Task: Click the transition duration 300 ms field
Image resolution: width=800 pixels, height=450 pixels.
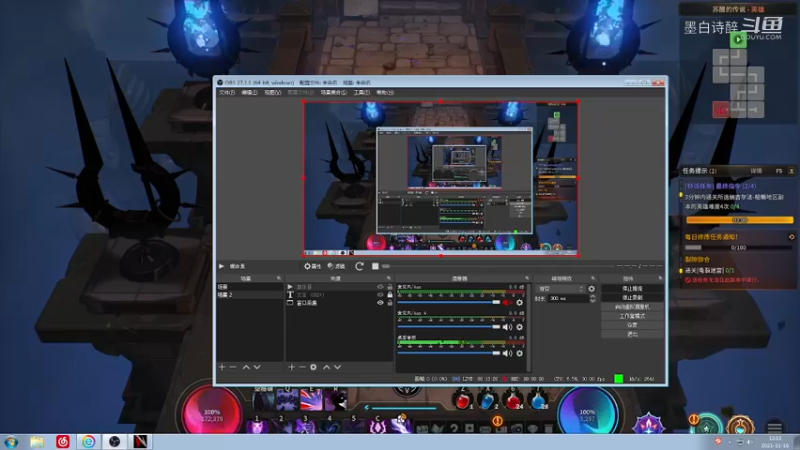Action: 568,298
